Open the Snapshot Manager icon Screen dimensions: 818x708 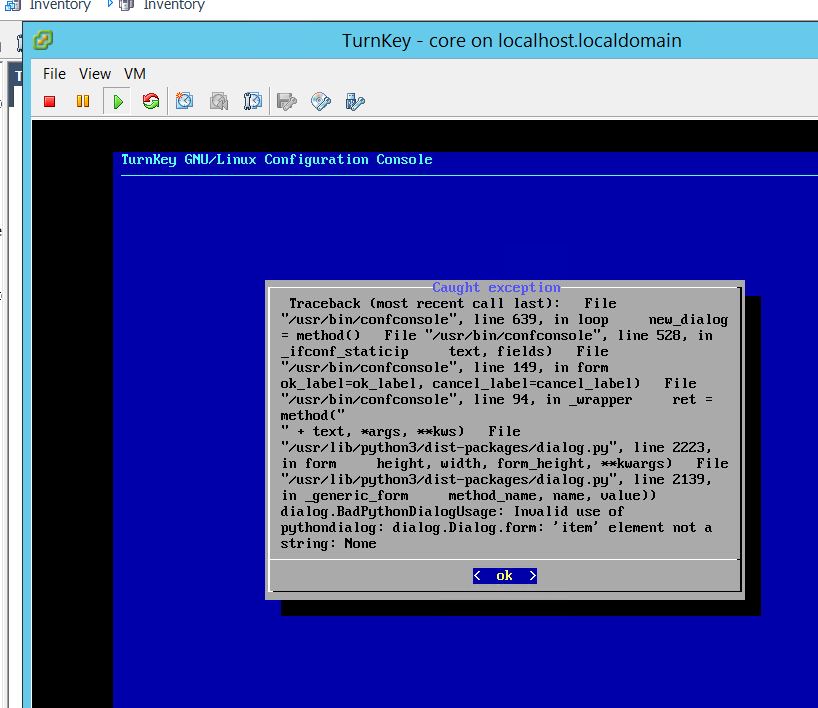pyautogui.click(x=253, y=101)
